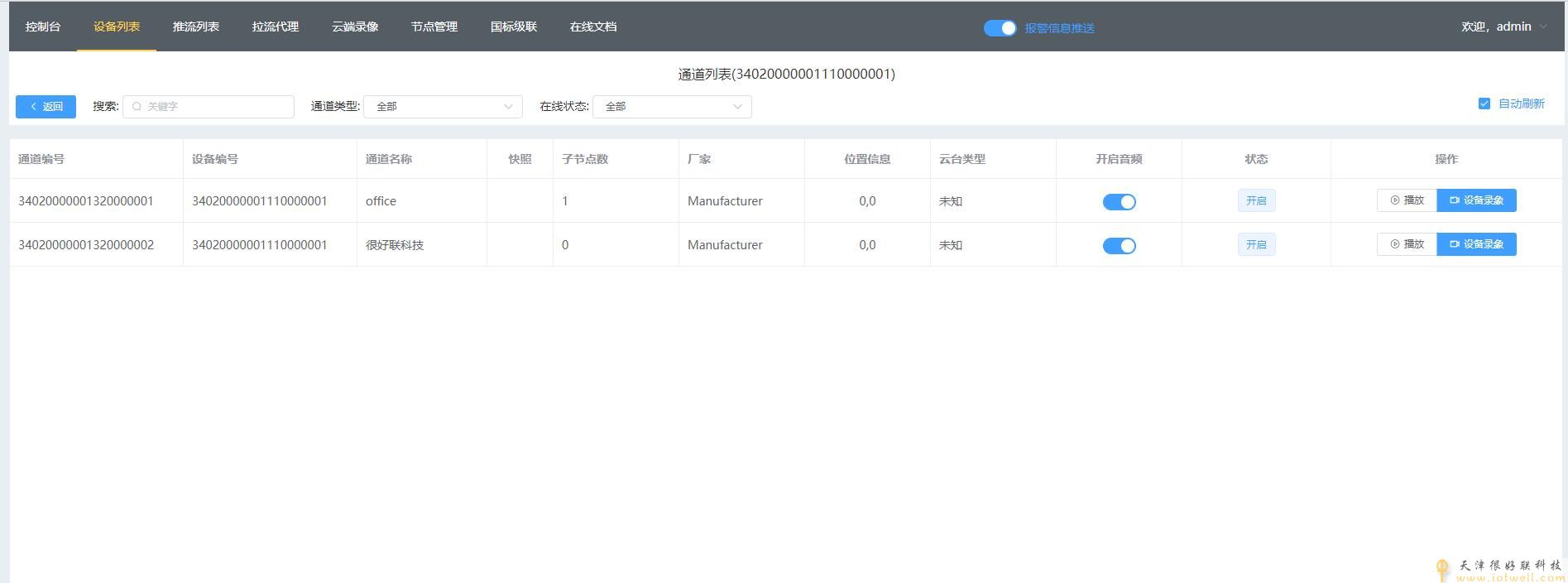Click the 快照 column header
This screenshot has width=1568, height=583.
[520, 159]
